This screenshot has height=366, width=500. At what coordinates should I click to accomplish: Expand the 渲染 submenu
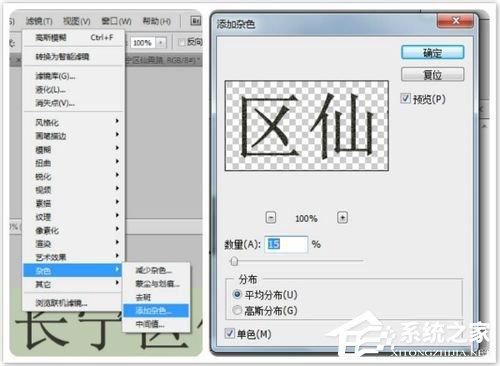pyautogui.click(x=73, y=244)
